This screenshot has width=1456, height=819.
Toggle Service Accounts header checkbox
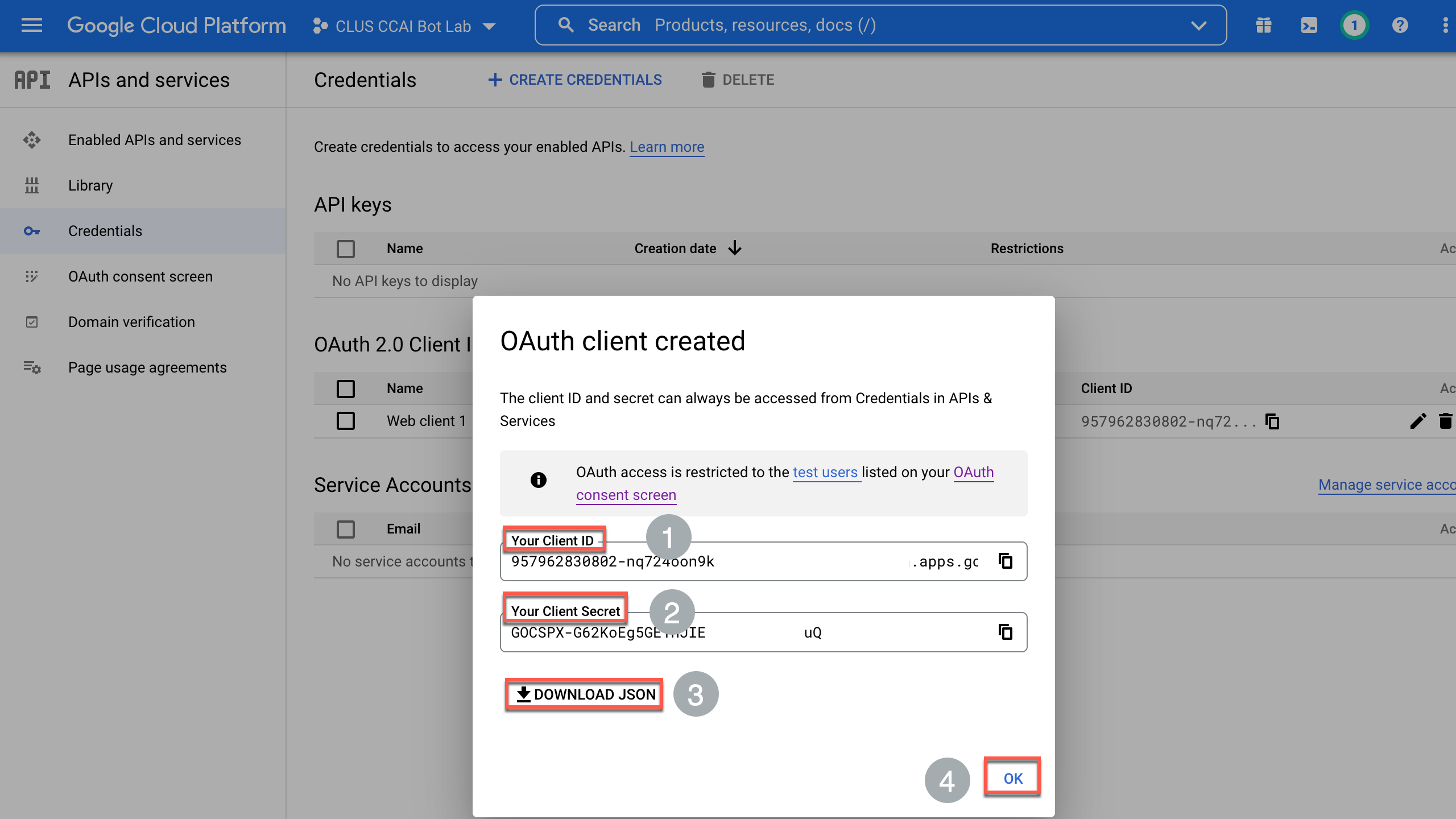[x=346, y=529]
